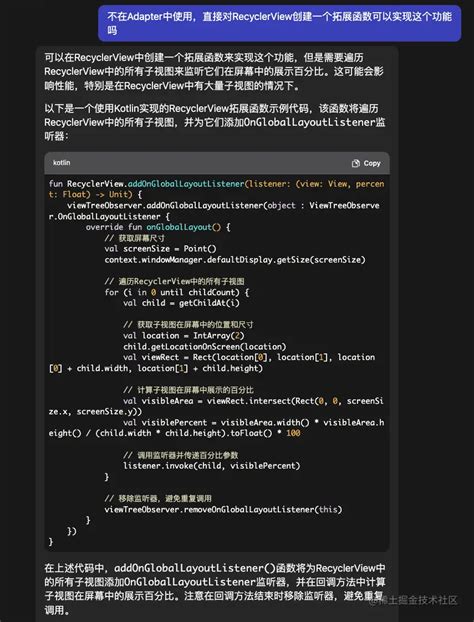Select the blue user question bubble
The width and height of the screenshot is (474, 622).
click(x=280, y=23)
